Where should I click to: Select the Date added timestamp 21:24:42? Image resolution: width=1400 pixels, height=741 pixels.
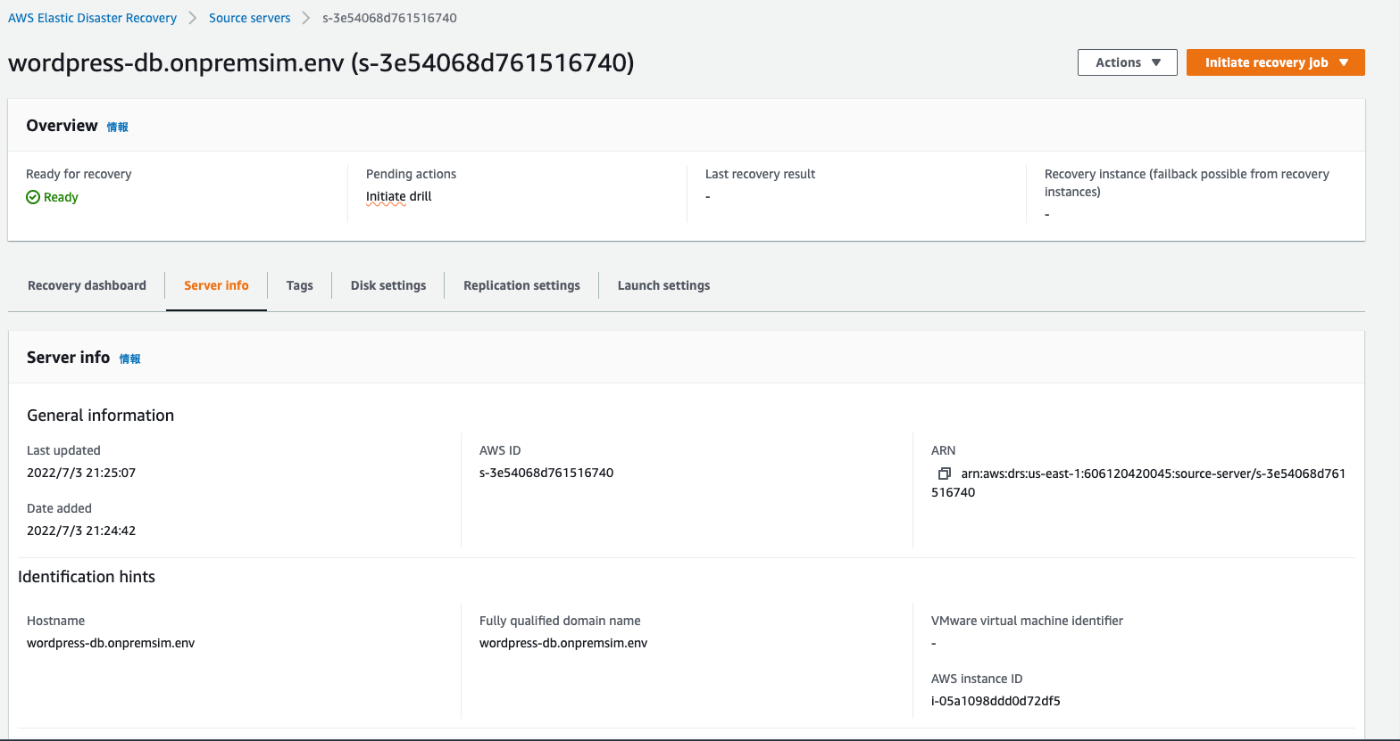point(81,531)
